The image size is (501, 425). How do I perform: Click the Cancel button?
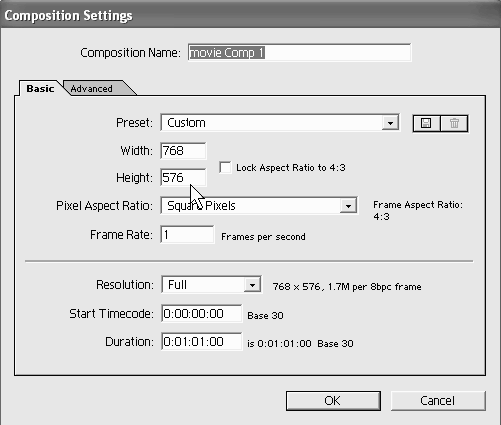pos(438,401)
